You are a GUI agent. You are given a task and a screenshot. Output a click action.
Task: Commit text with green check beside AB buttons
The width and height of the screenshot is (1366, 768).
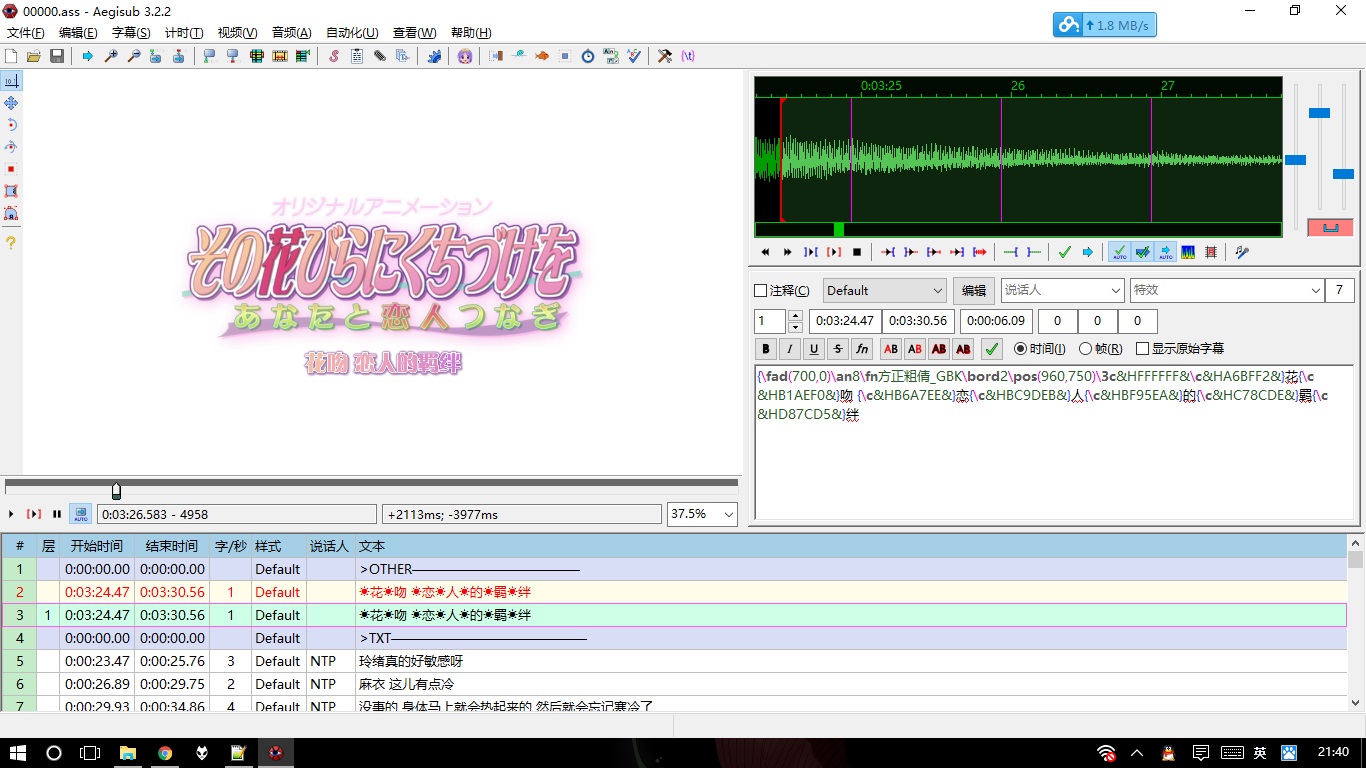(x=992, y=349)
